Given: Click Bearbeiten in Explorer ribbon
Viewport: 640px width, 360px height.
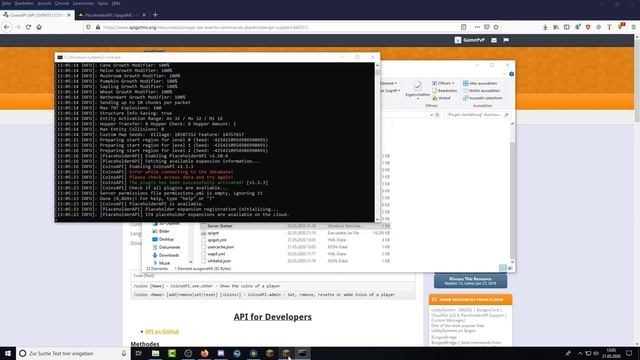Looking at the screenshot, I should point(444,91).
